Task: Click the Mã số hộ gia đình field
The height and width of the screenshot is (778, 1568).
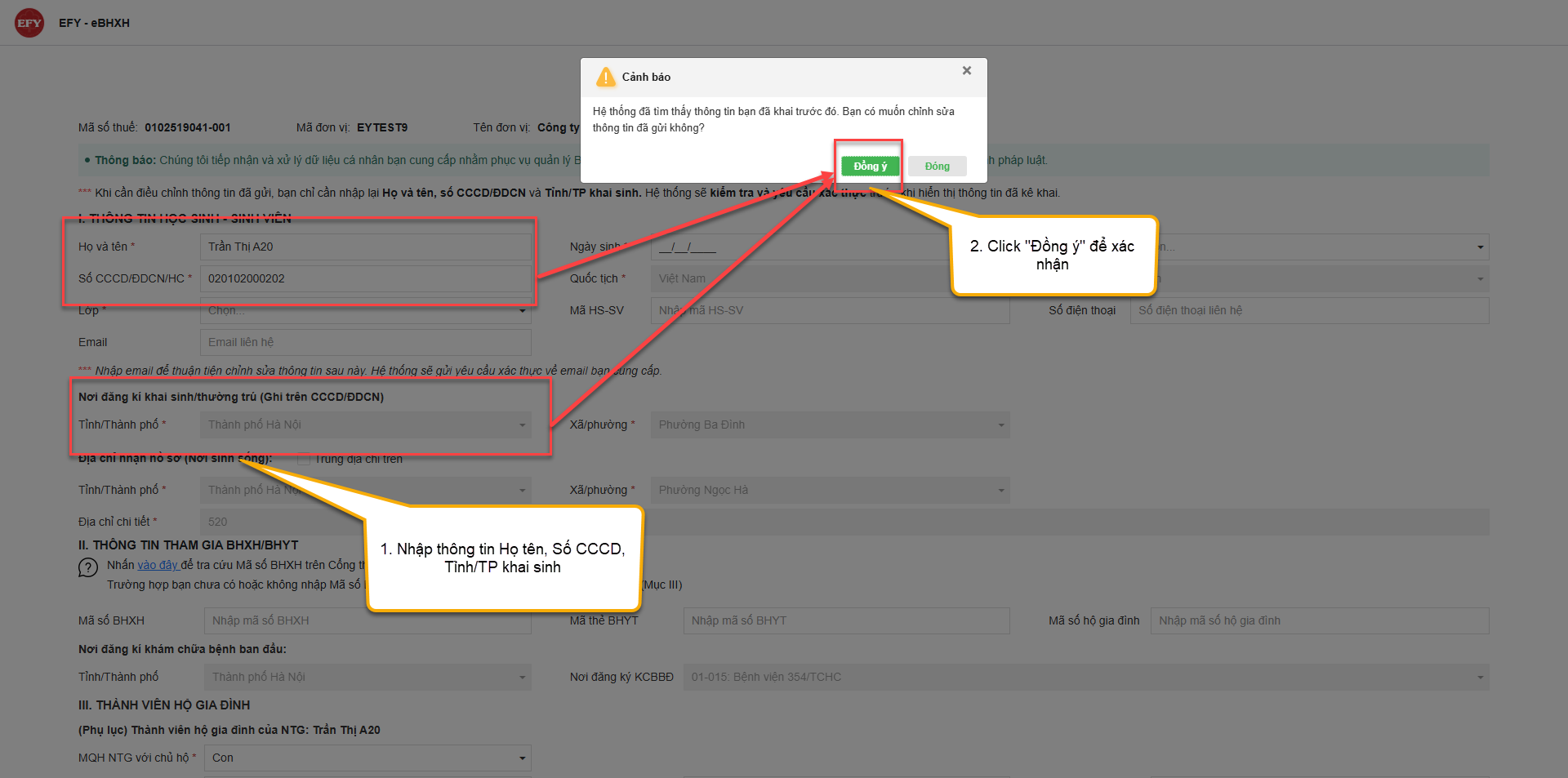Action: pyautogui.click(x=1320, y=620)
